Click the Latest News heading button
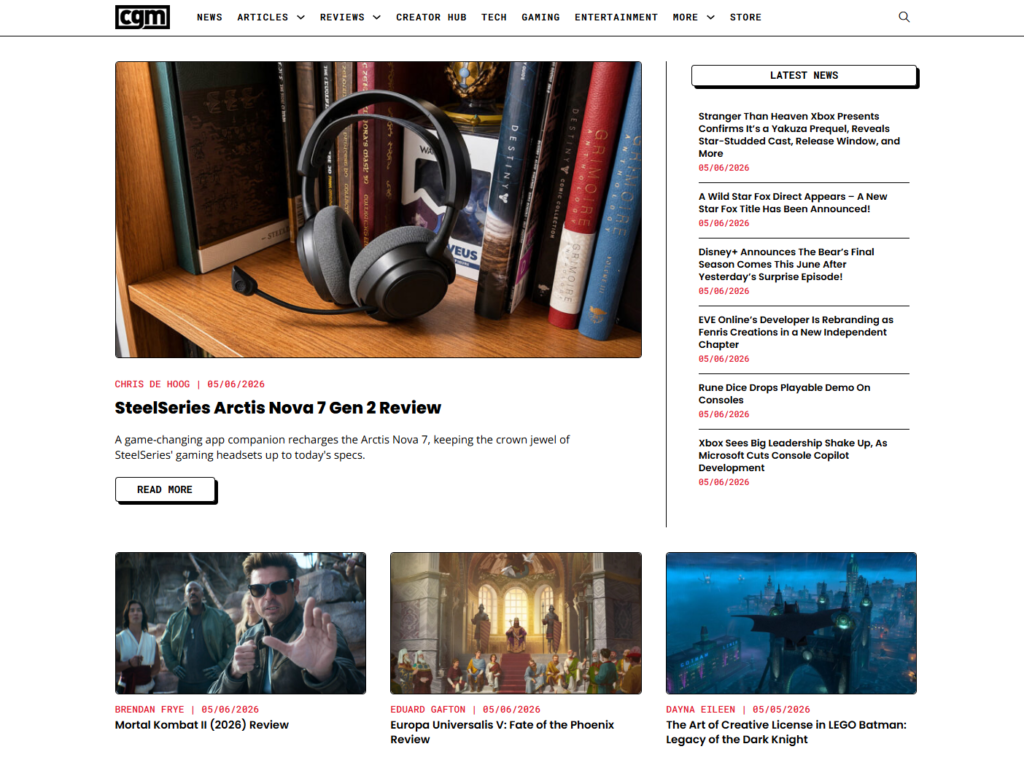 (804, 76)
